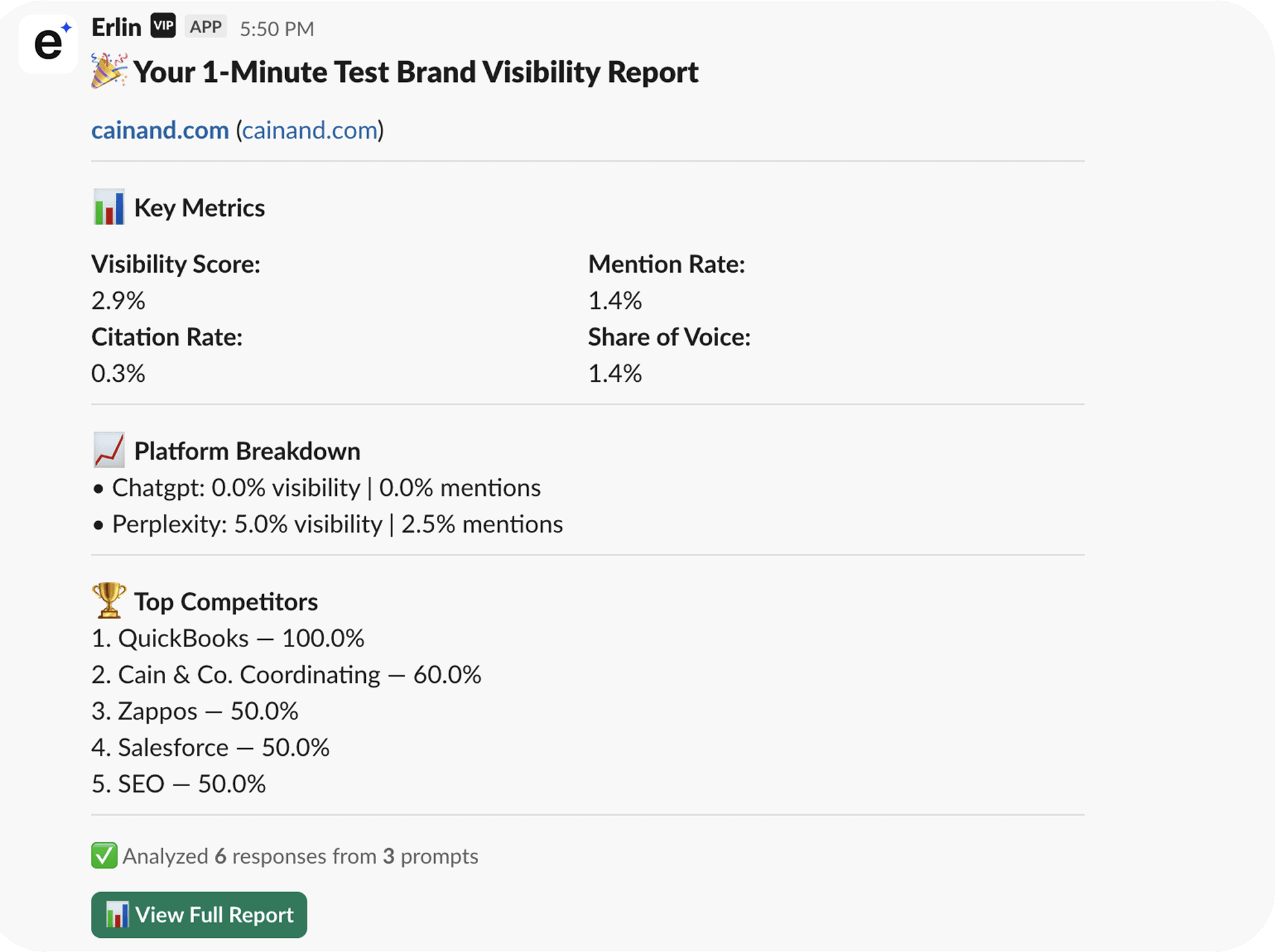Open the bold cainand.com link
This screenshot has width=1275, height=952.
160,130
